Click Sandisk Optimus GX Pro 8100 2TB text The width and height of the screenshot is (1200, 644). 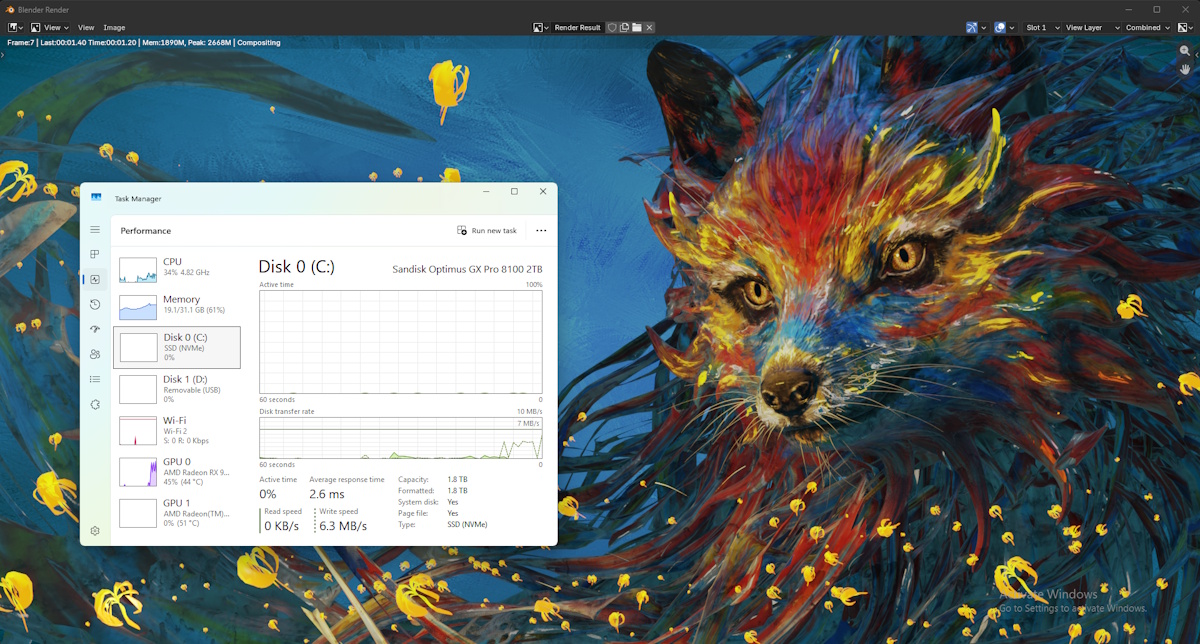point(469,269)
